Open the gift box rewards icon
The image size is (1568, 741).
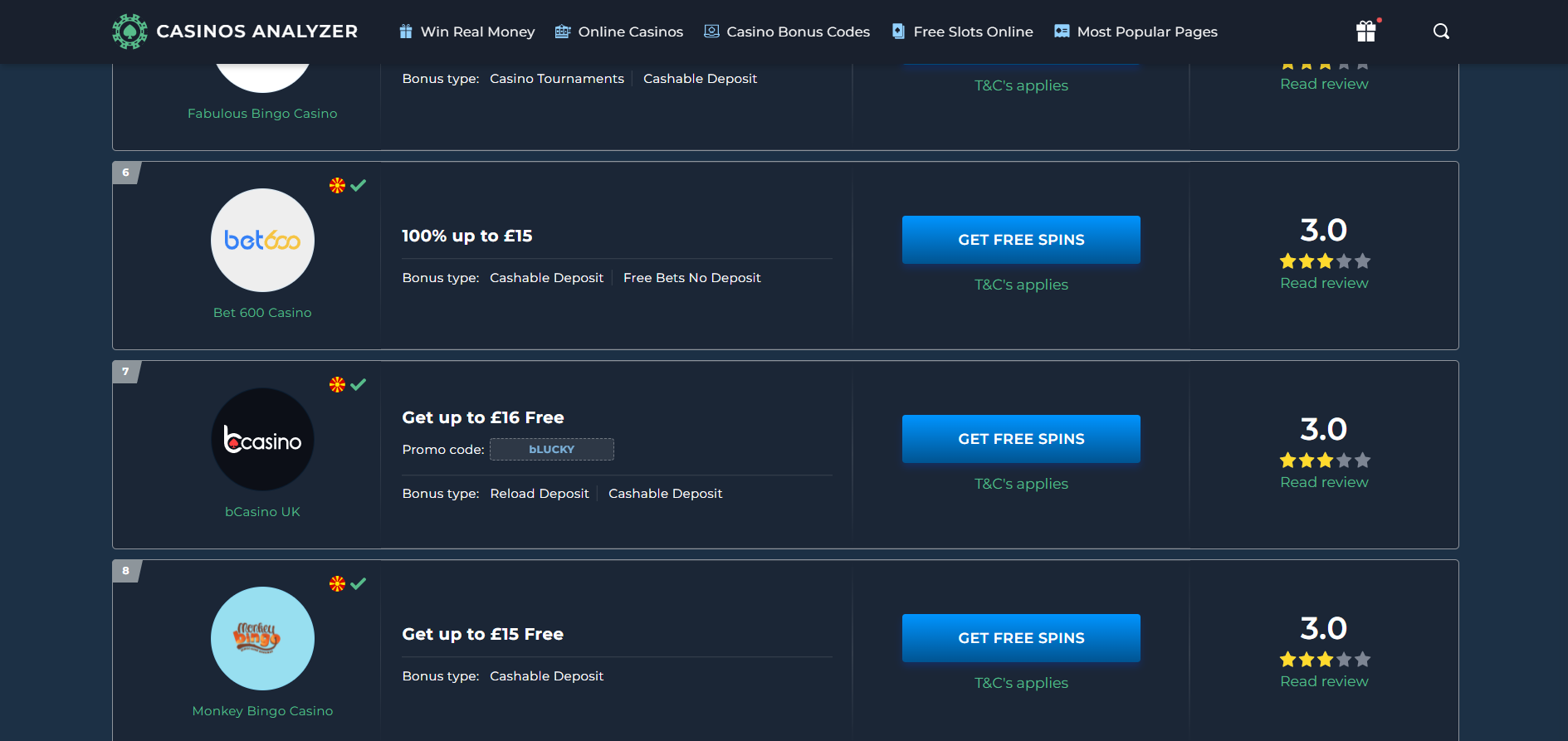point(1366,32)
